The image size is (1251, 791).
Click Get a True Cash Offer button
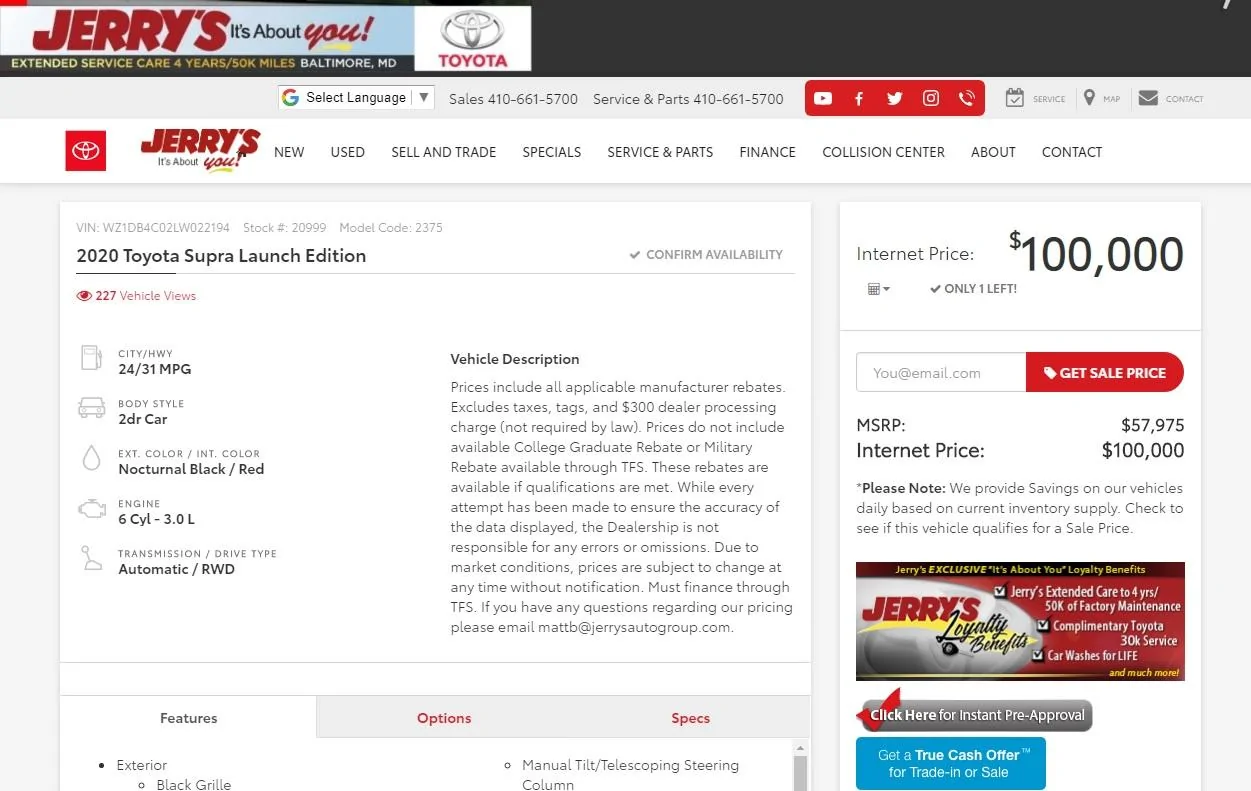(x=950, y=764)
